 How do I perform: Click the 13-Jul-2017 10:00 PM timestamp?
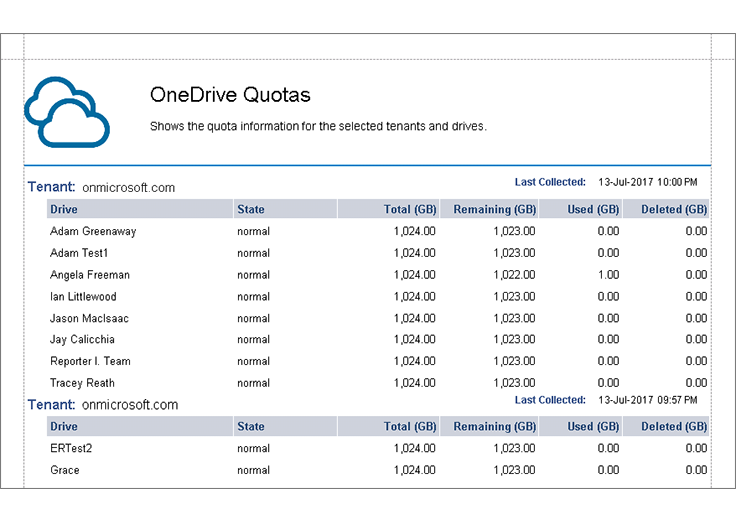(648, 182)
